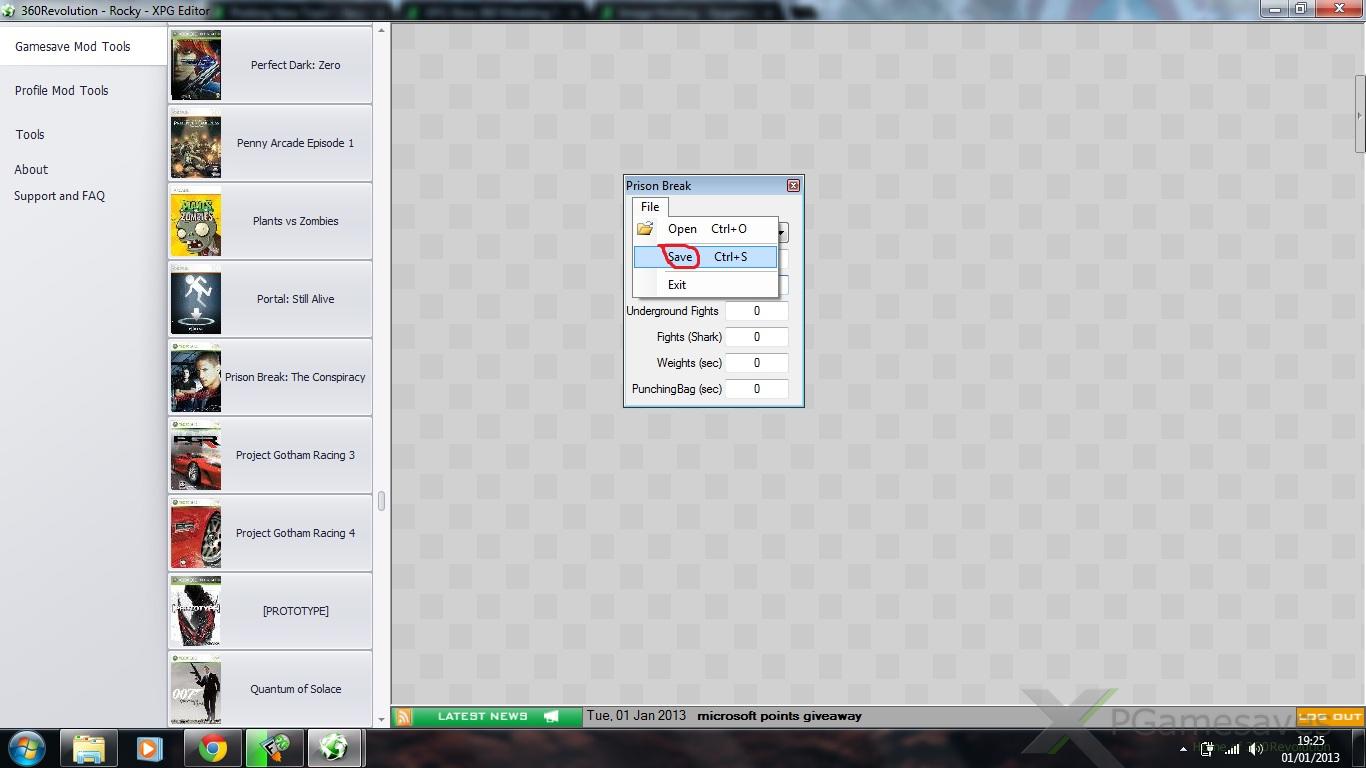Click the open folder icon beside Open

(x=646, y=229)
